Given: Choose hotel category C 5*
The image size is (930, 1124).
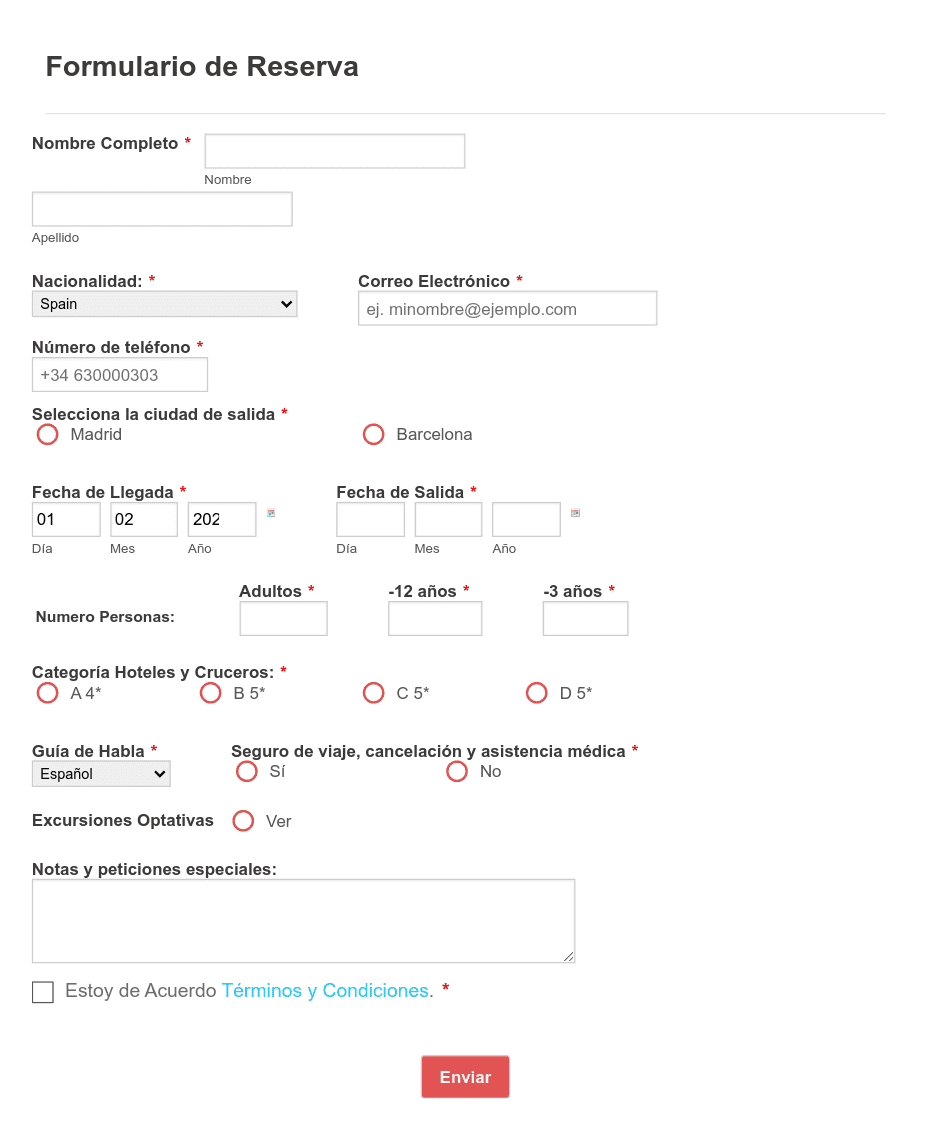Looking at the screenshot, I should pyautogui.click(x=373, y=692).
